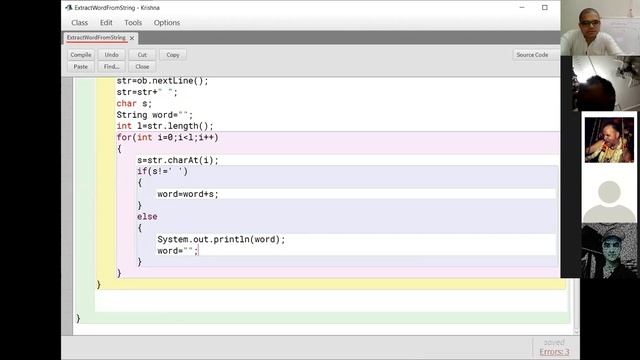Click the line 'int l=str.length();'

click(x=165, y=126)
